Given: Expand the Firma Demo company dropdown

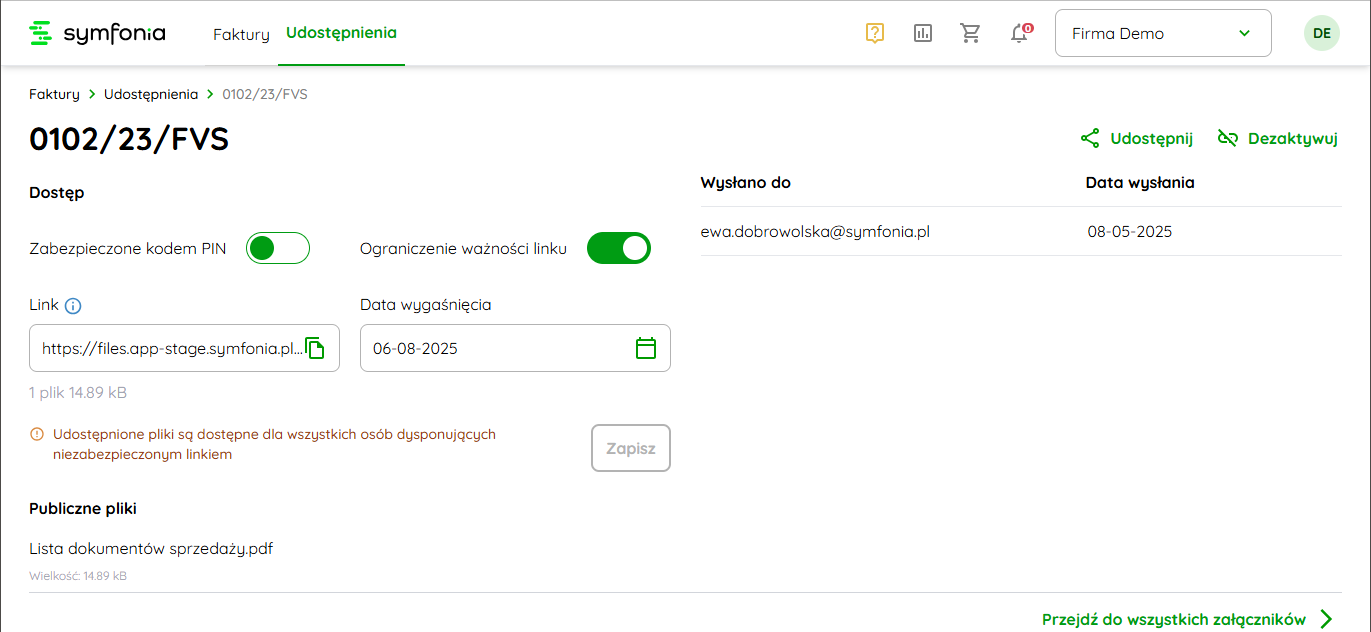Looking at the screenshot, I should 1162,33.
